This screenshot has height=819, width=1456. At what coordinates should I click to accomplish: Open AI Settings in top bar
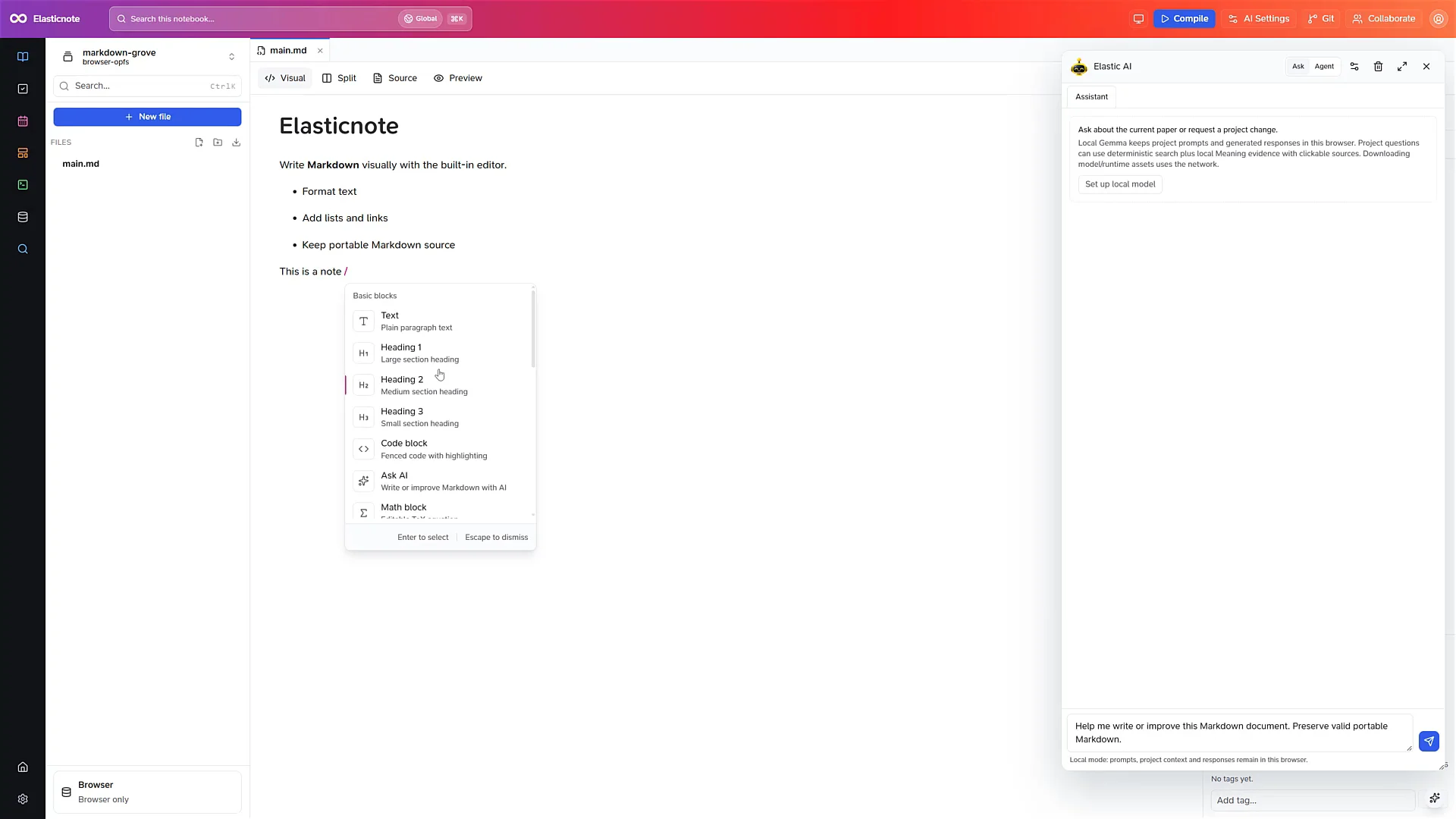pyautogui.click(x=1258, y=19)
